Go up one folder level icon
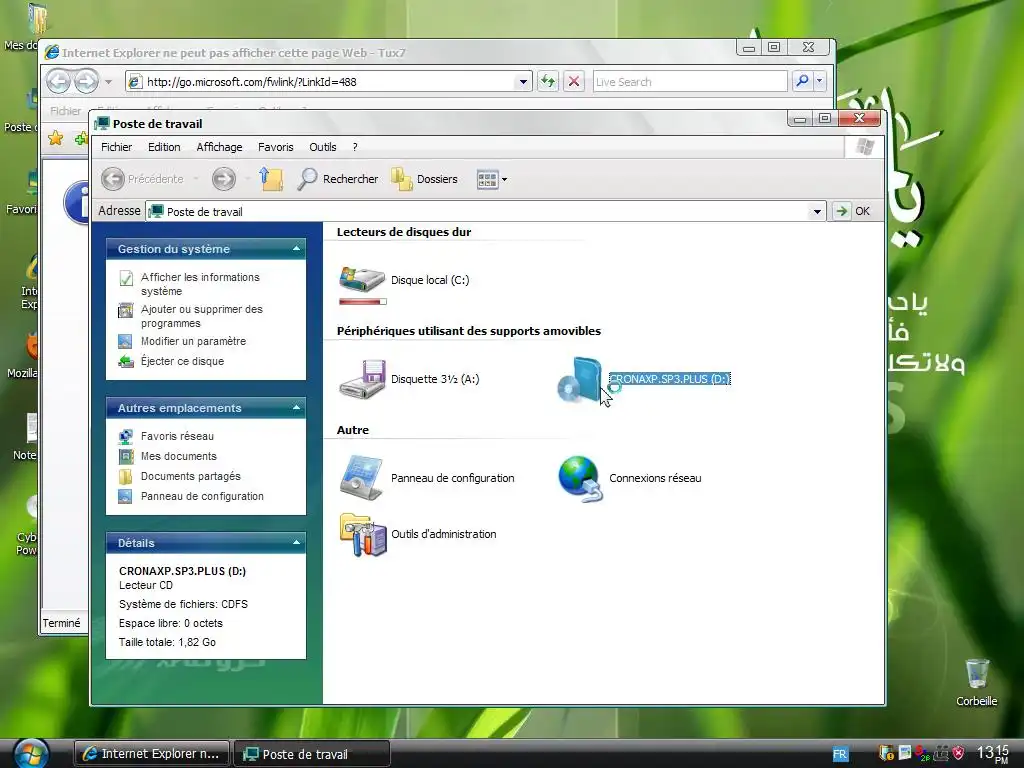Screen dimensions: 1024x768 click(x=271, y=178)
